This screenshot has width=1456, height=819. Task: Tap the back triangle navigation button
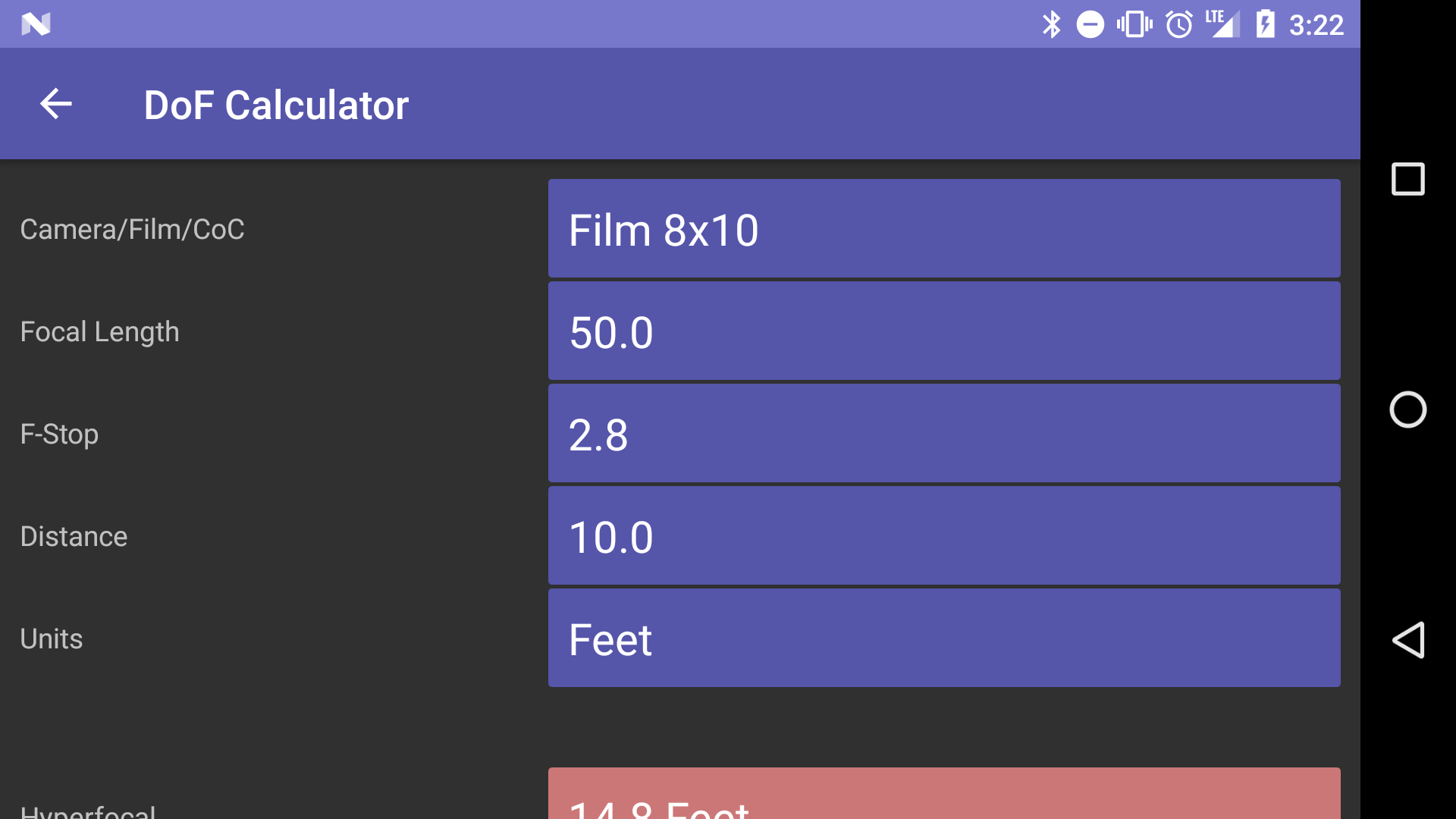1409,639
